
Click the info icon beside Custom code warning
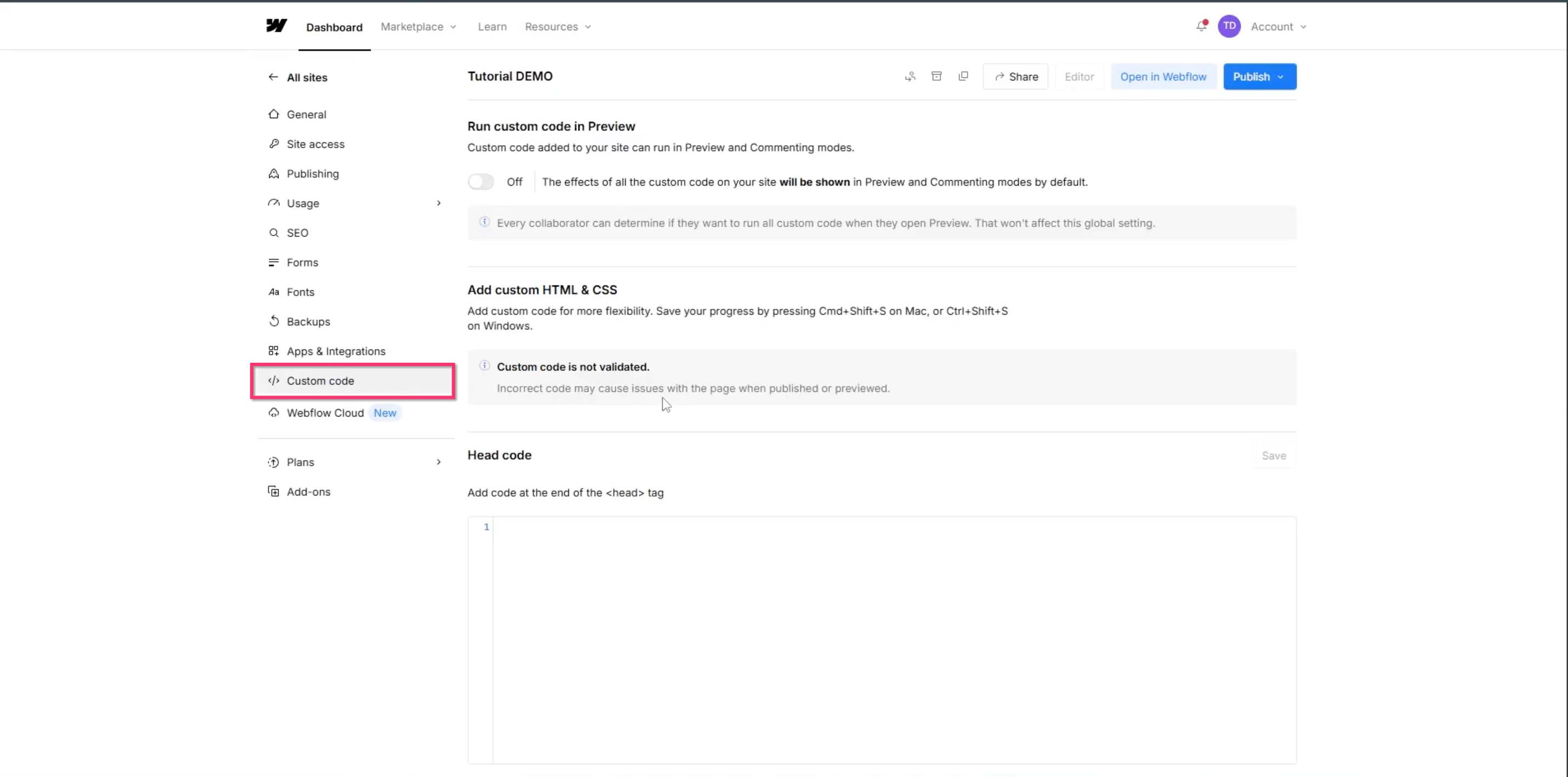coord(485,366)
